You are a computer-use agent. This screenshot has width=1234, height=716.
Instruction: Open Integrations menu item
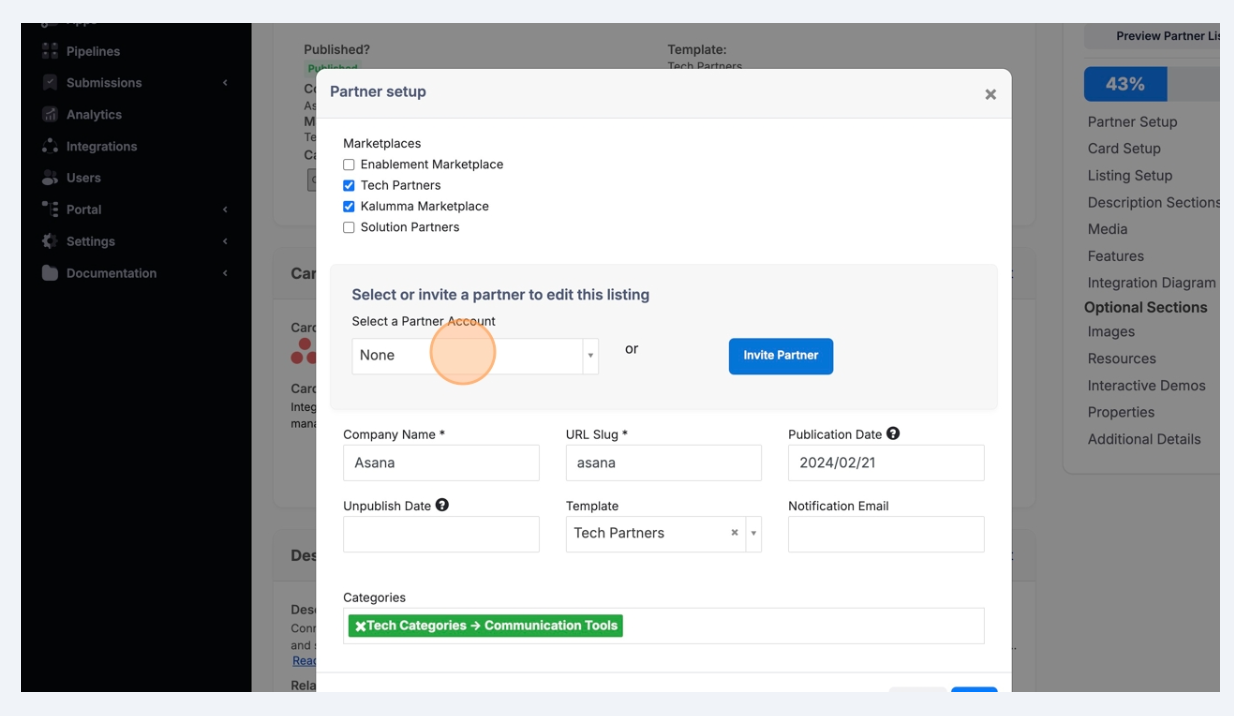pyautogui.click(x=102, y=146)
